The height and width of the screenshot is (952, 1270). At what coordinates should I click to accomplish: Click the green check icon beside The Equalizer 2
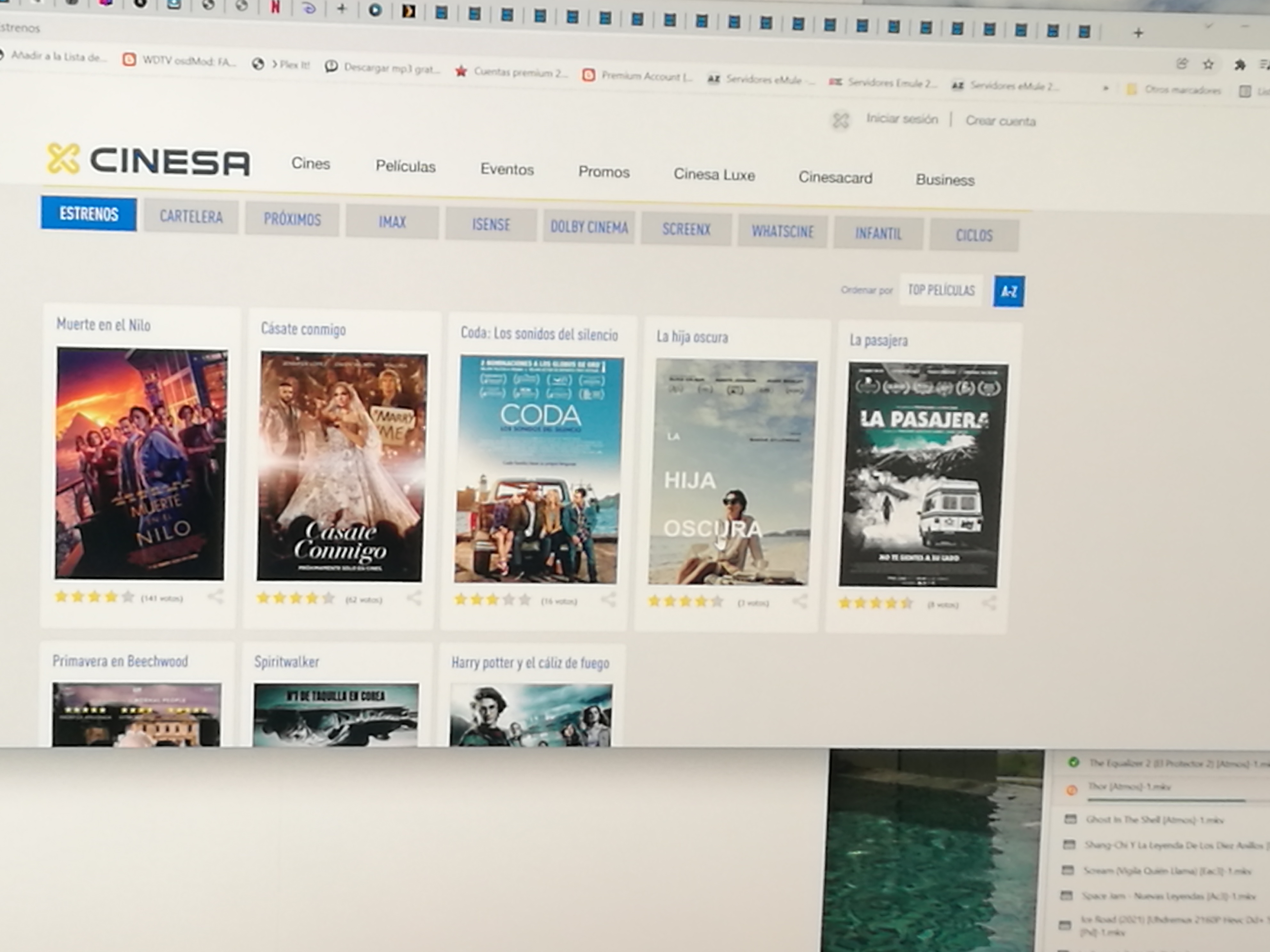[x=1073, y=763]
